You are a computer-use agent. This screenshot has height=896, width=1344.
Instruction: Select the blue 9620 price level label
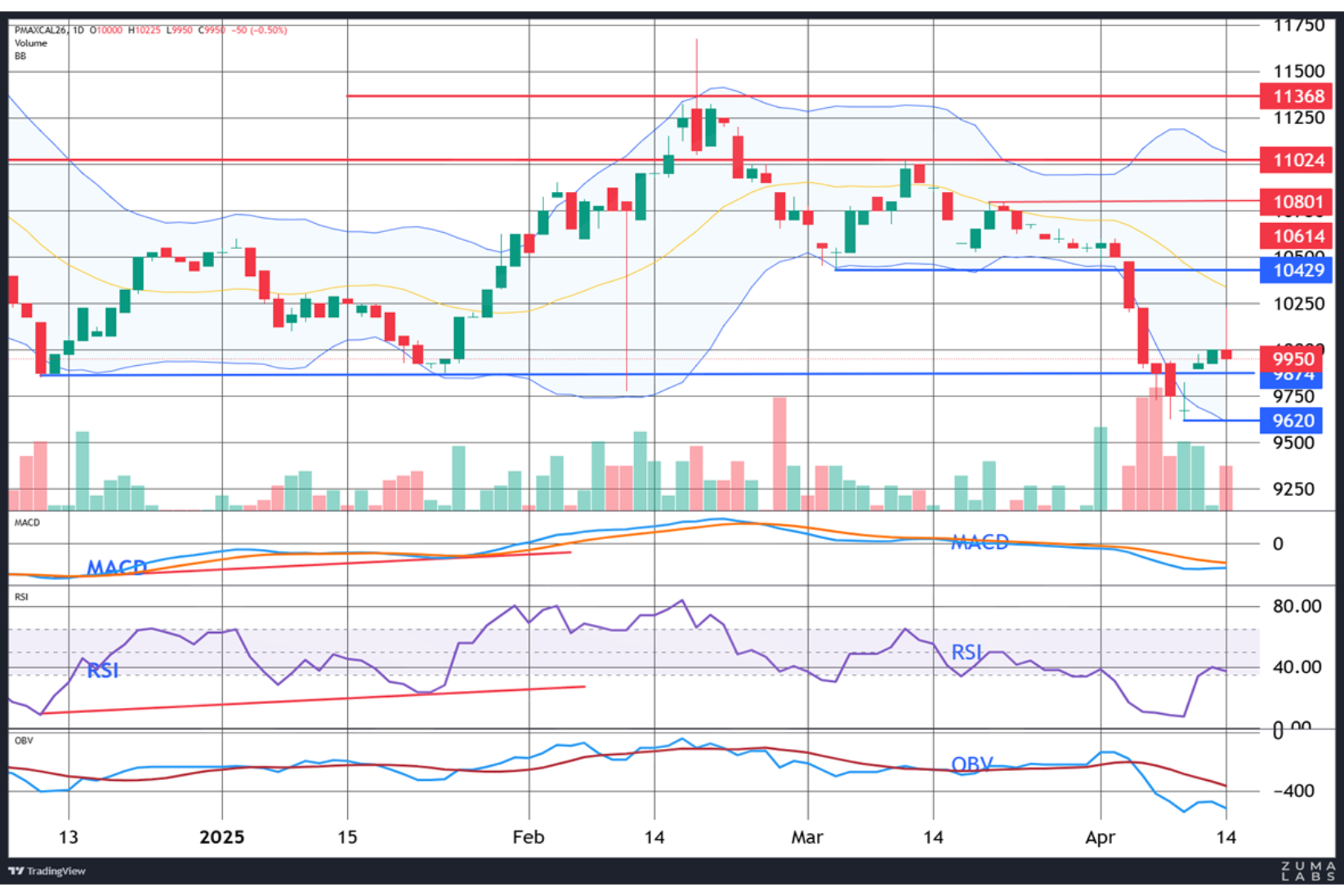1292,421
